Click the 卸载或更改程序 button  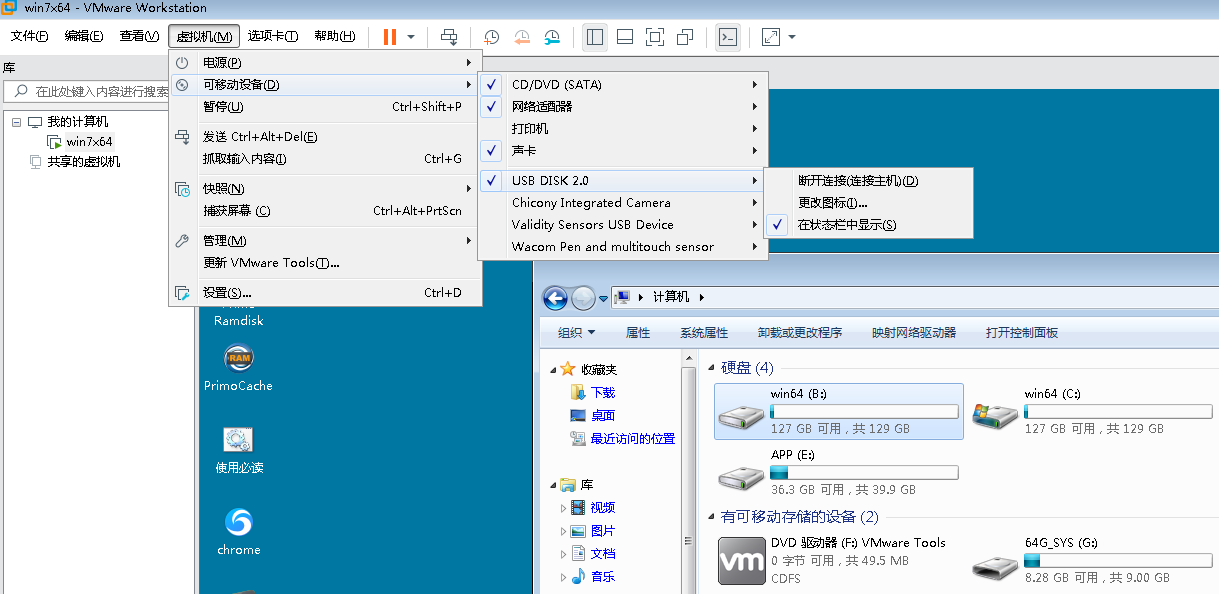tap(800, 333)
